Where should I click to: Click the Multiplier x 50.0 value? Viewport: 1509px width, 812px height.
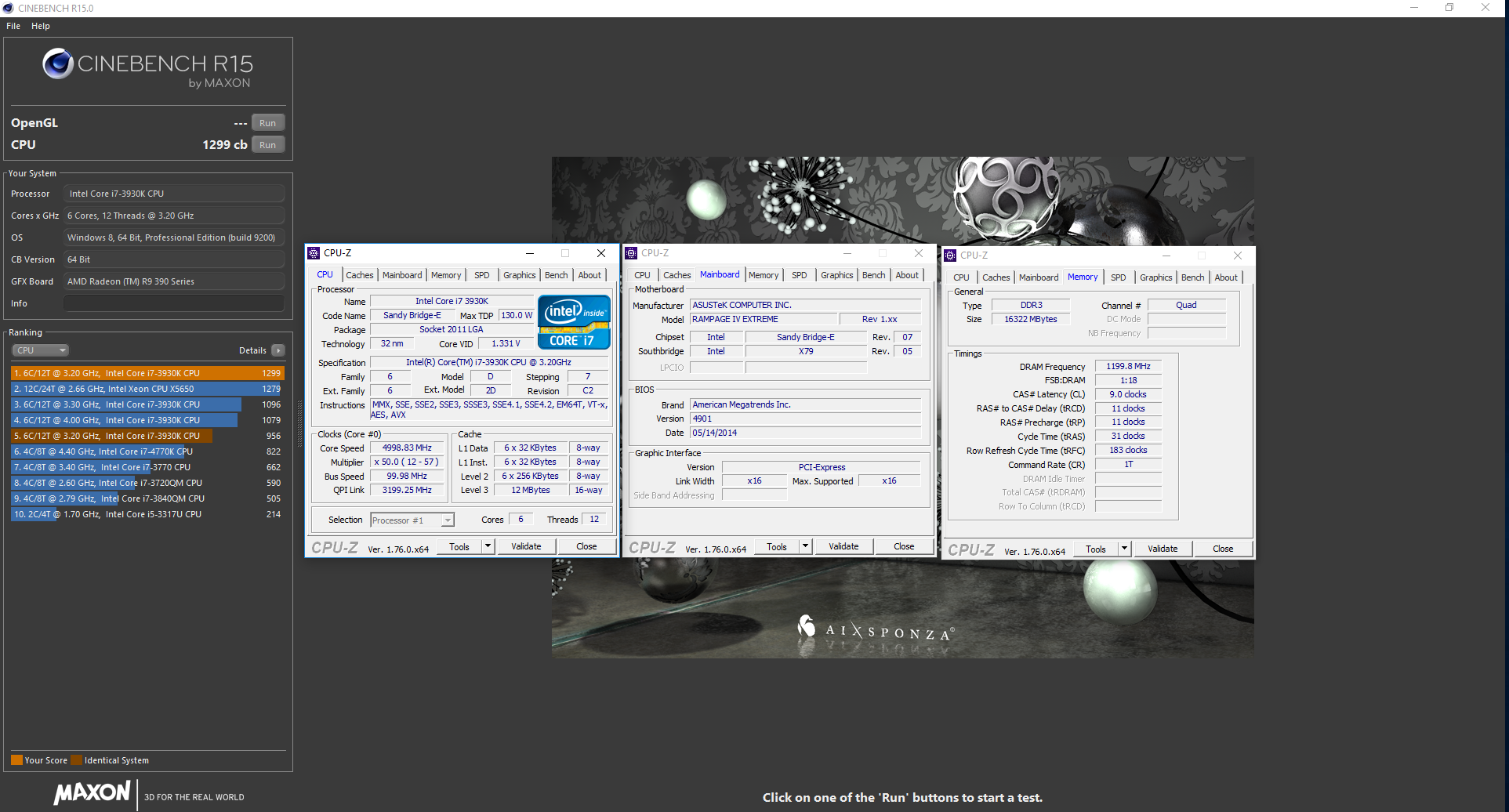click(407, 462)
